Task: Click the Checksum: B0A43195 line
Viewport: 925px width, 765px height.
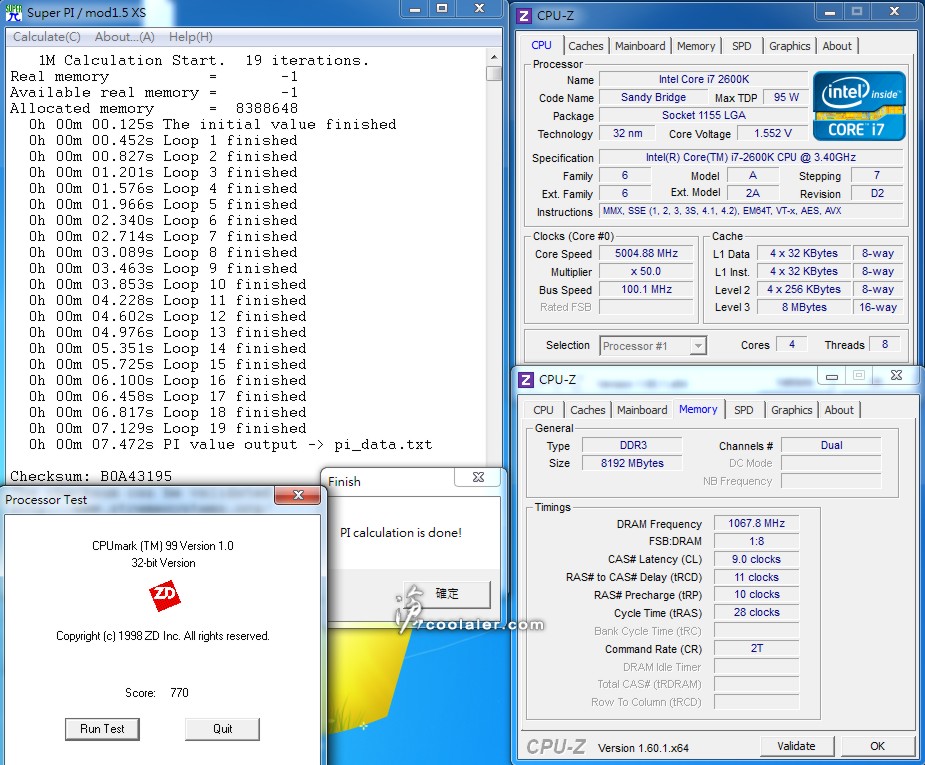Action: [x=91, y=477]
